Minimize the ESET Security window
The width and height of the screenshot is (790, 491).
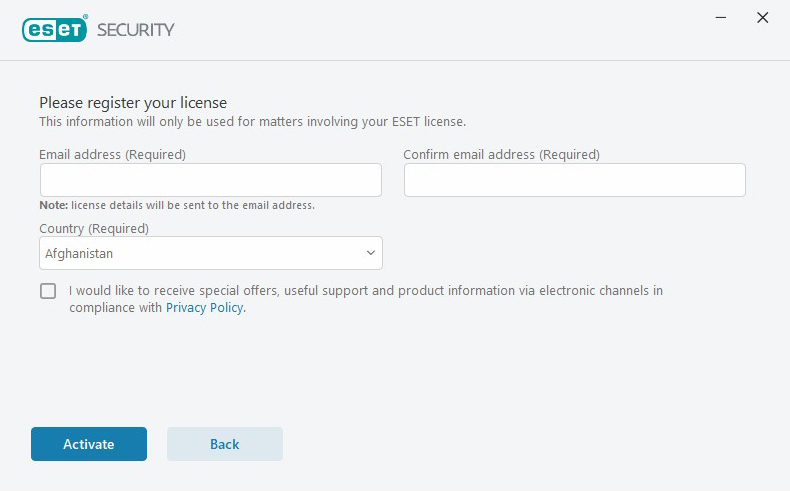[x=721, y=18]
